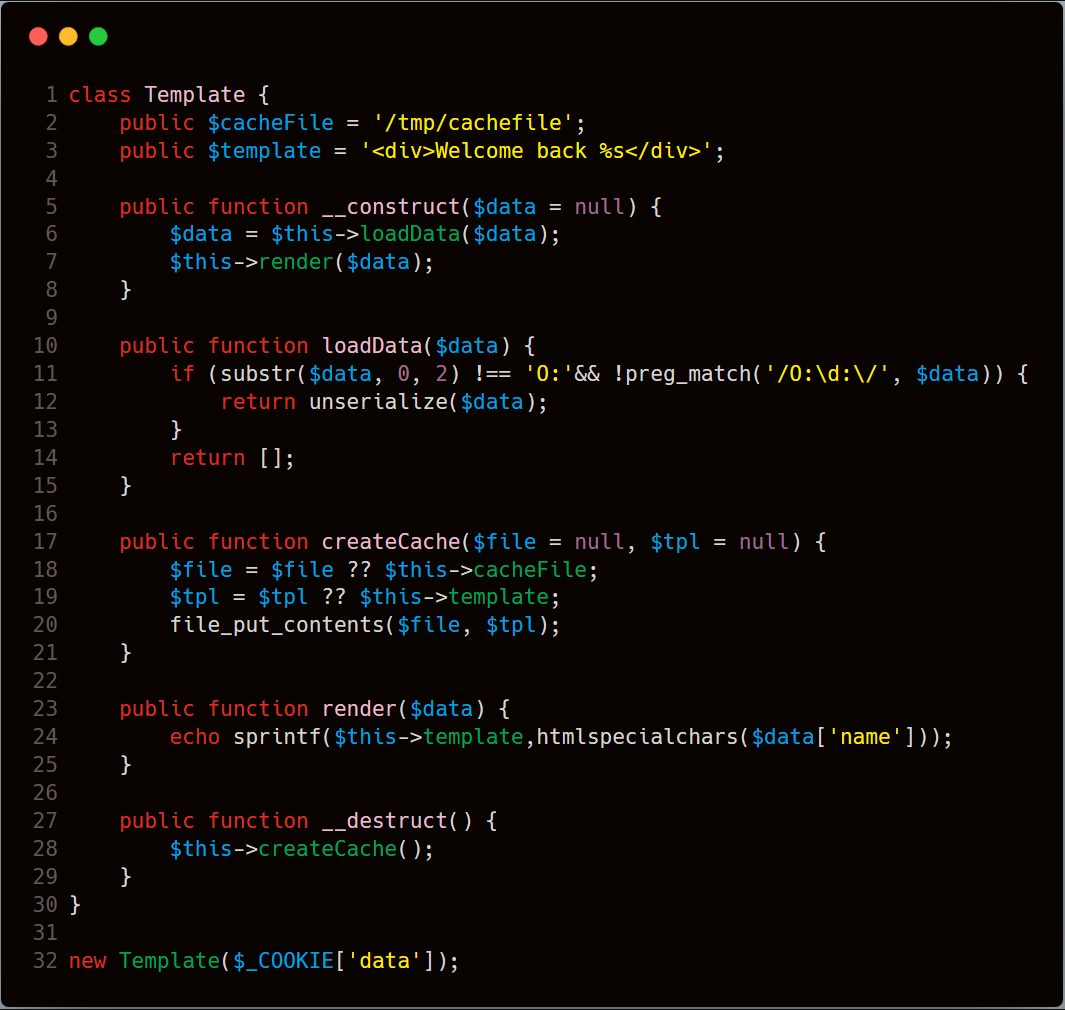Click the red close window dot
1065x1010 pixels.
click(39, 37)
